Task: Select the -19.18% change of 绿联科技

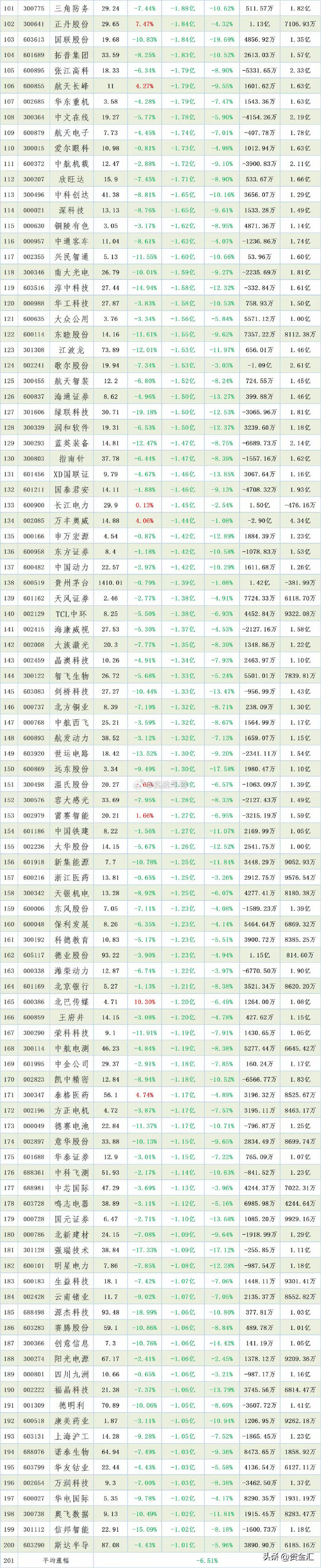Action: point(144,412)
